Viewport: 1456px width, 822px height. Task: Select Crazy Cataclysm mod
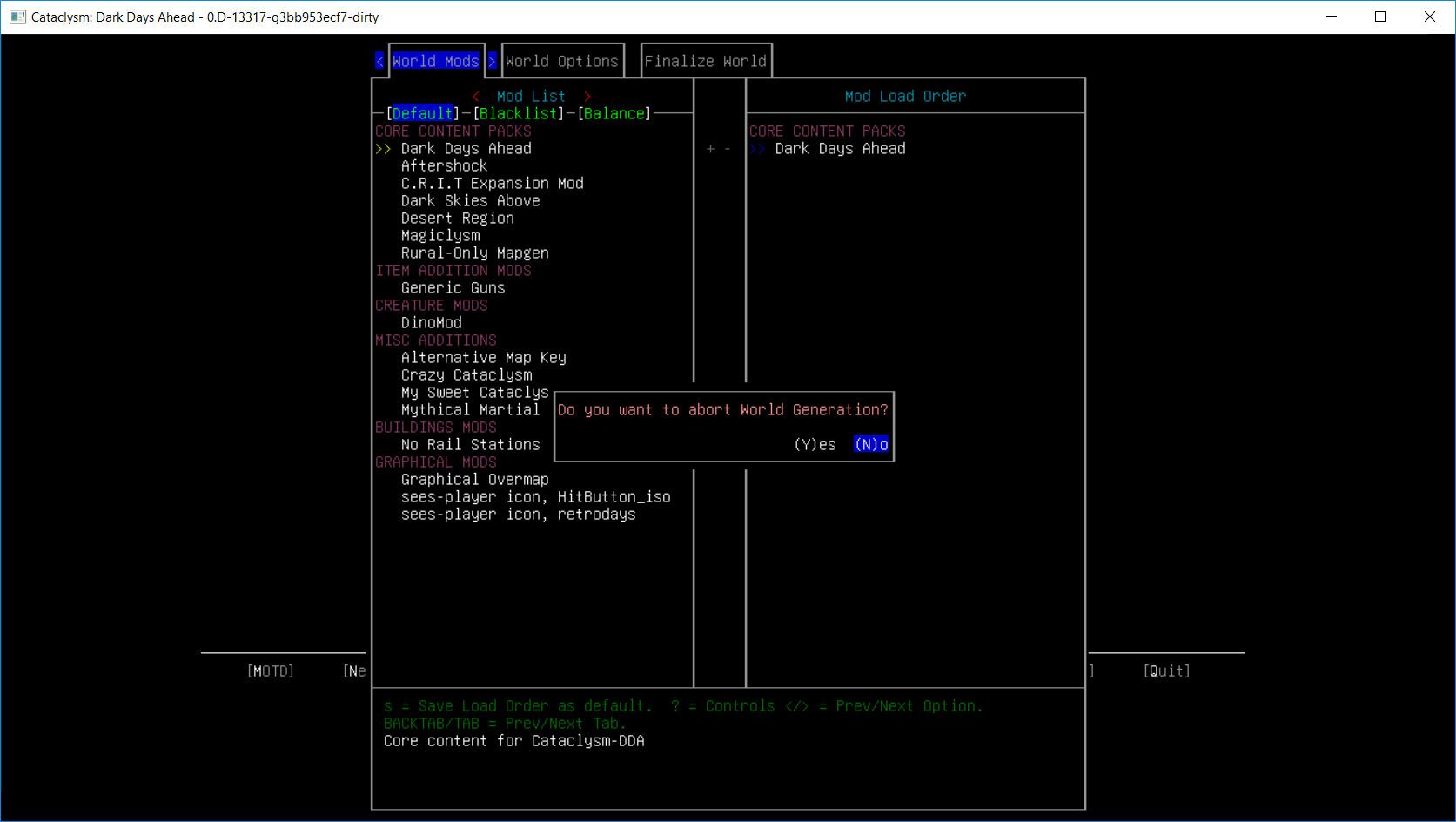[x=466, y=375]
